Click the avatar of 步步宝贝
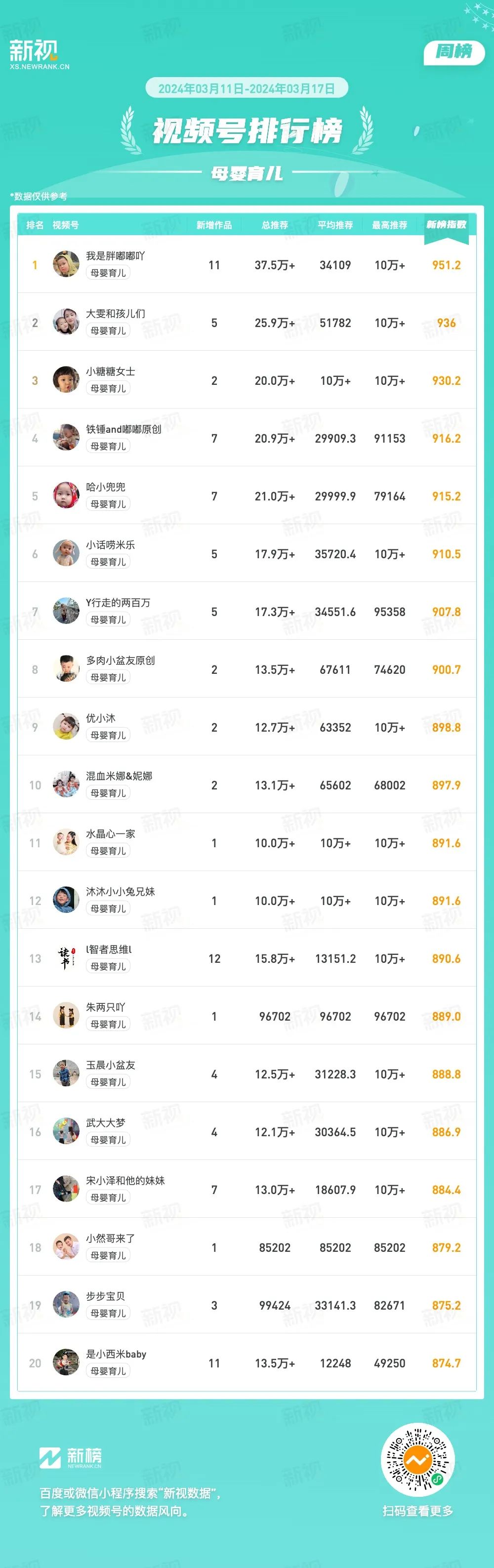Image resolution: width=494 pixels, height=1568 pixels. coord(66,1305)
